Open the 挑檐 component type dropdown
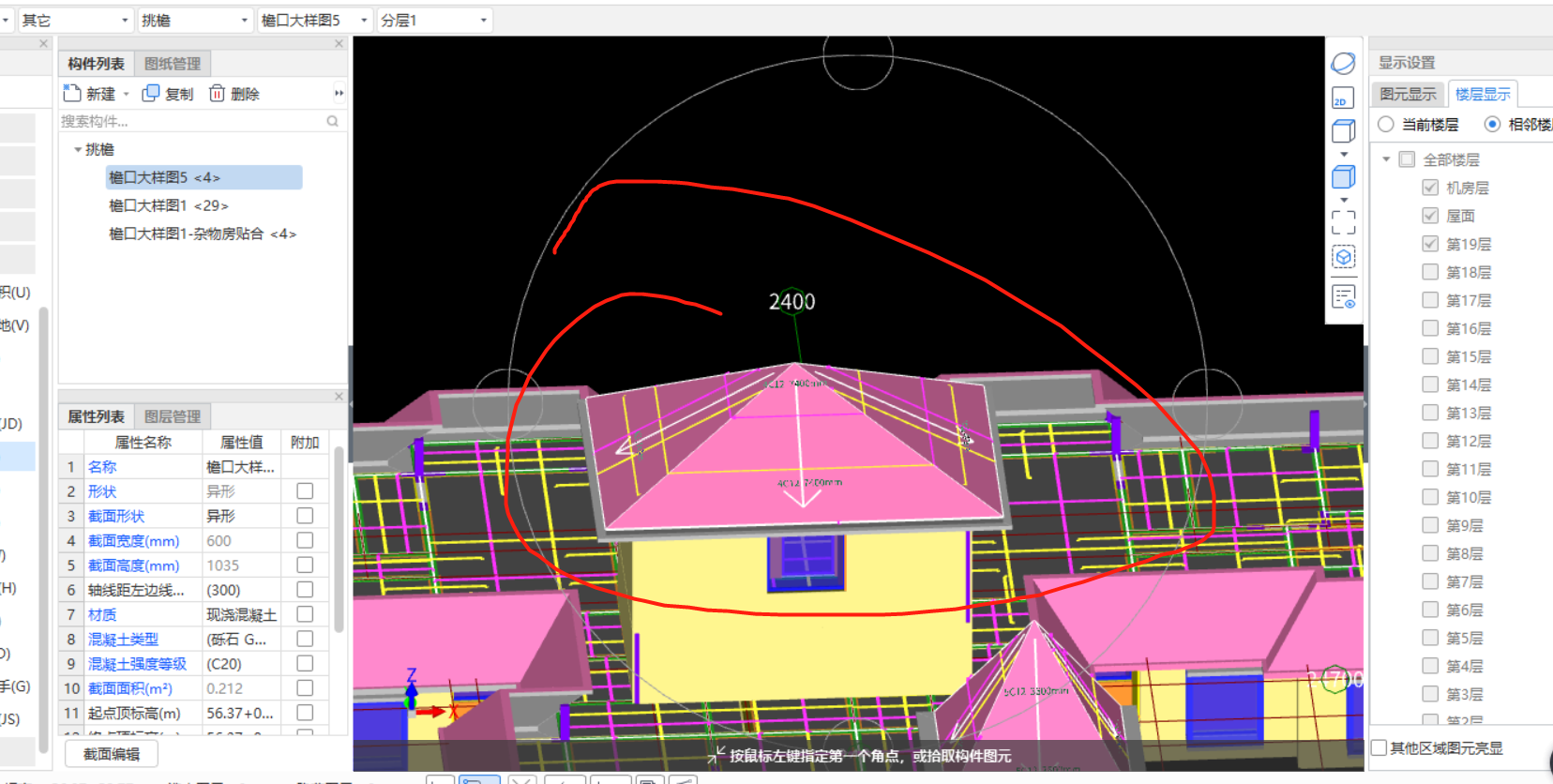This screenshot has height=784, width=1553. 195,20
